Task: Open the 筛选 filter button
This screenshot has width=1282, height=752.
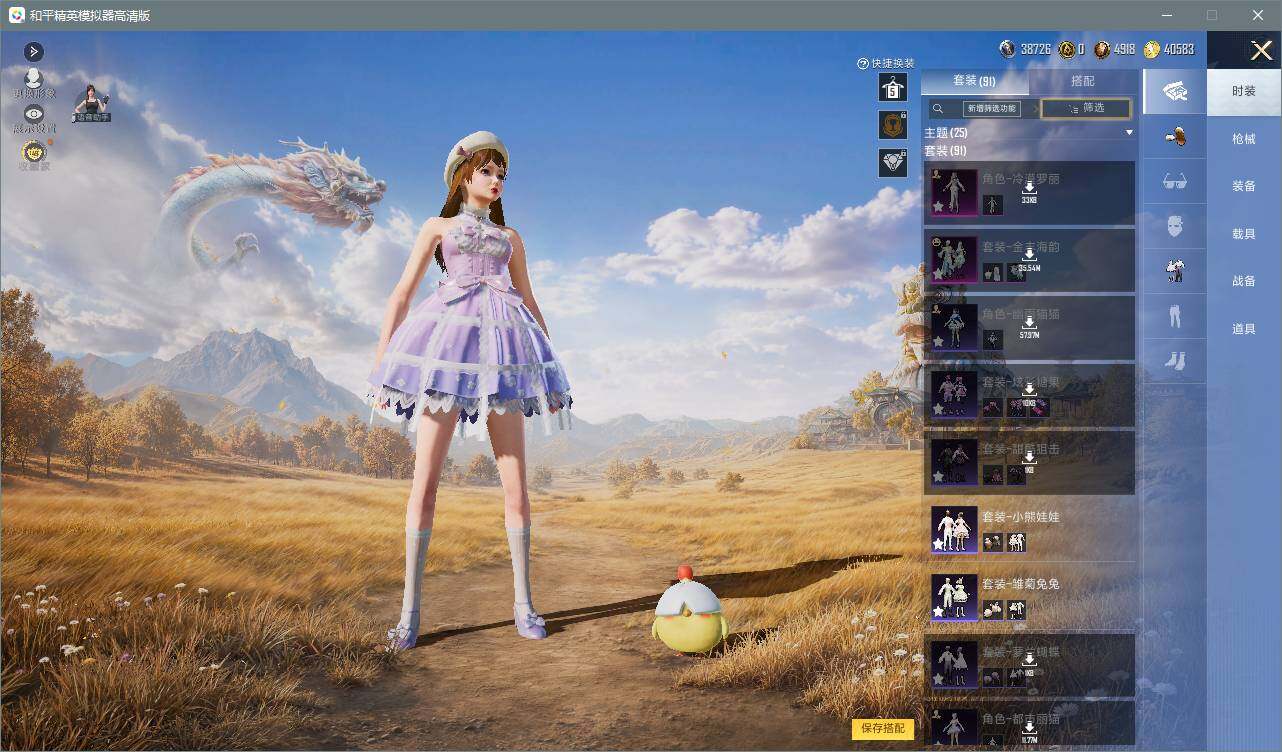Action: 1086,108
